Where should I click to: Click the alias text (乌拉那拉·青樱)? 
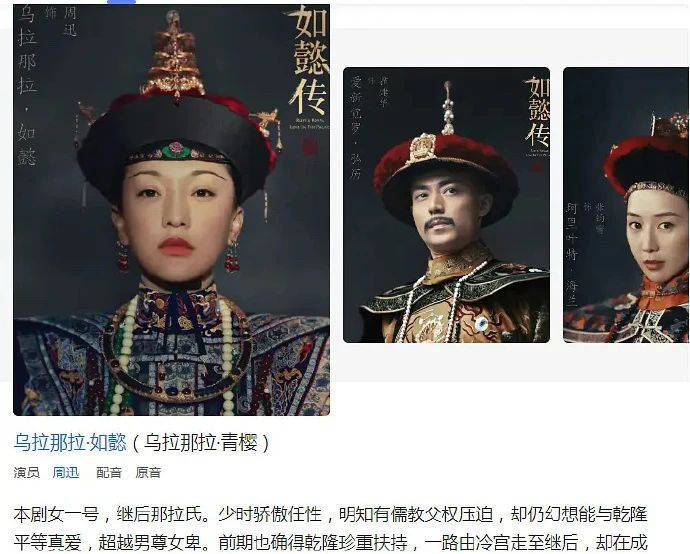click(x=201, y=443)
